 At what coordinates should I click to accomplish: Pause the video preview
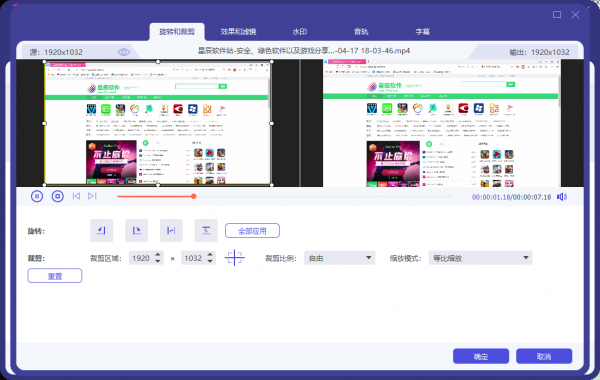tap(37, 196)
